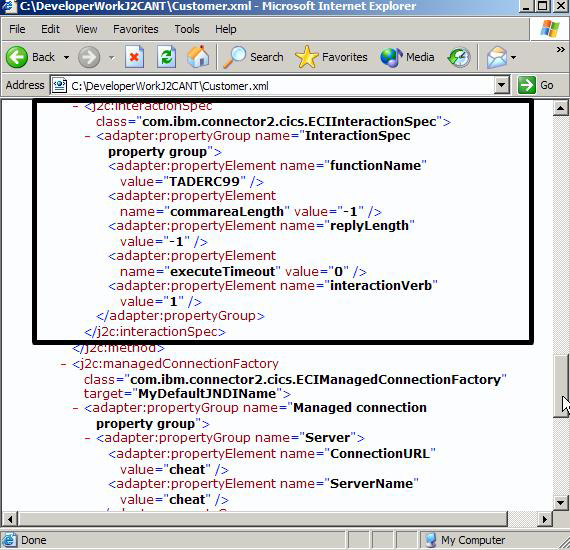Image resolution: width=570 pixels, height=550 pixels.
Task: Open the Media pane
Action: tap(407, 57)
